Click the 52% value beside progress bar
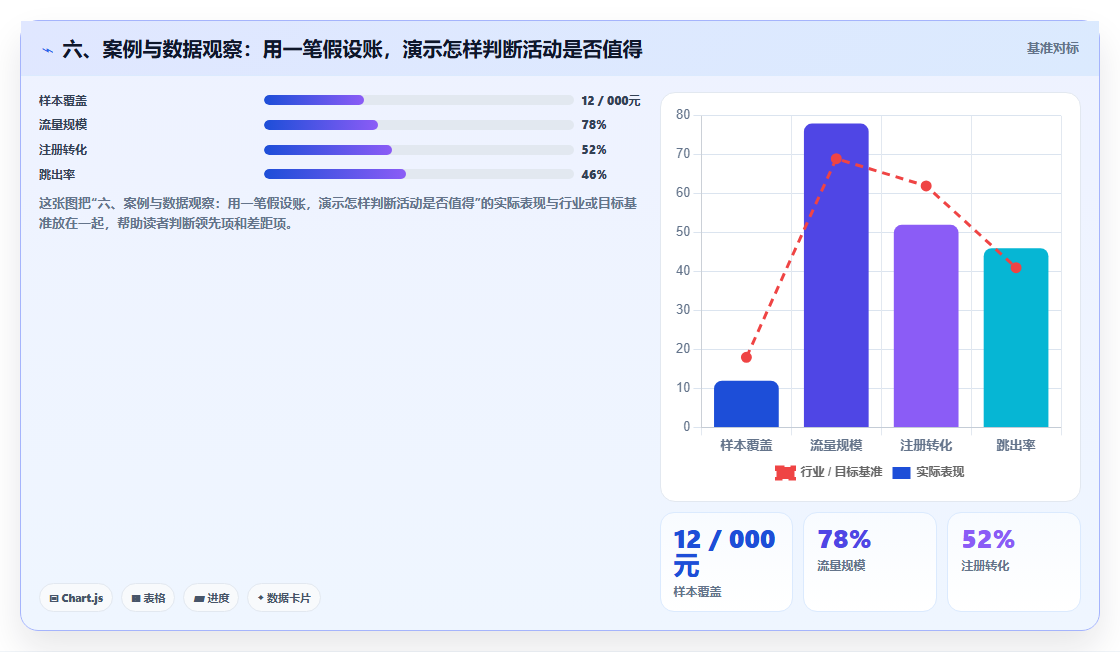The image size is (1120, 652). (594, 150)
